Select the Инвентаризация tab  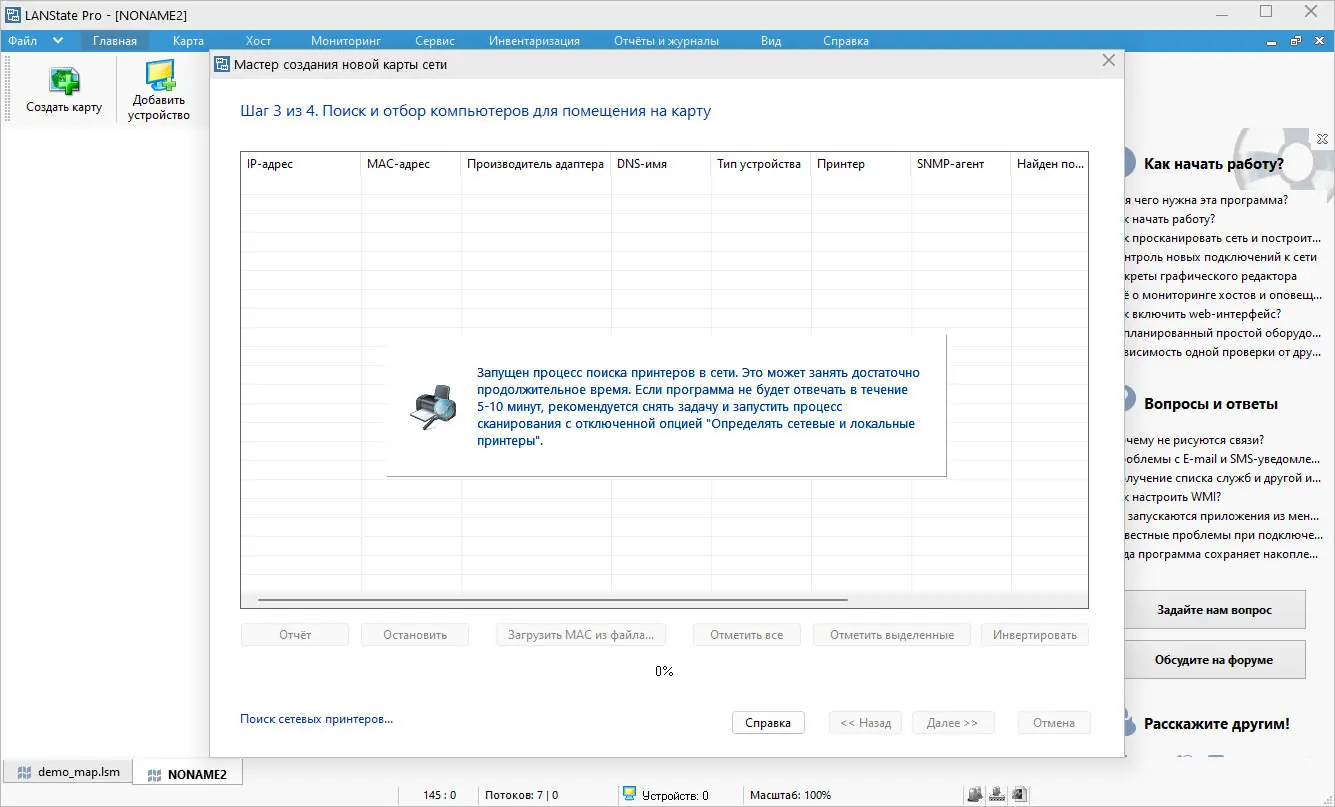pos(534,41)
